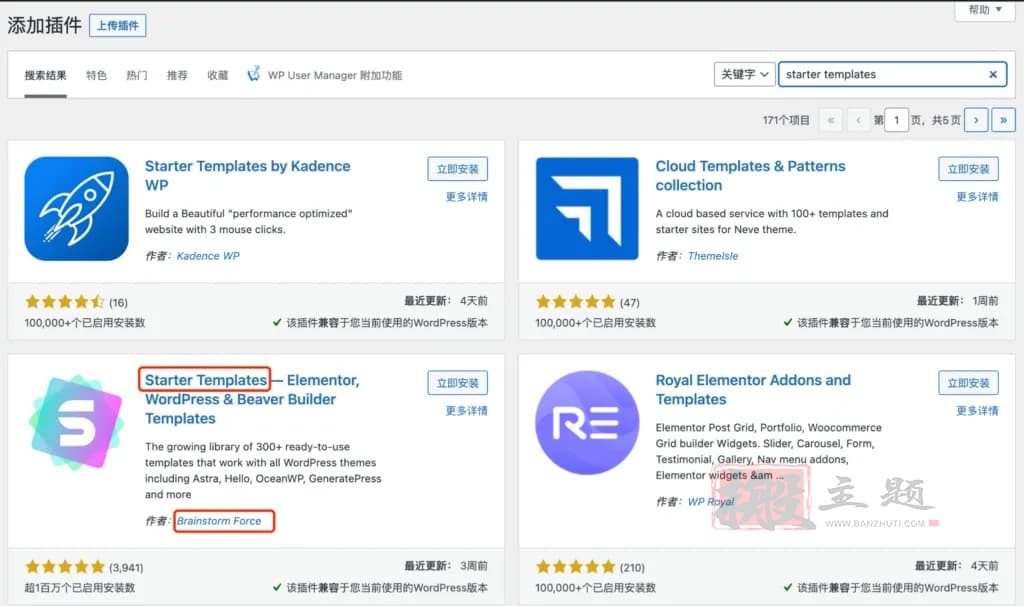Click the Royal Elementor RE logo icon

coord(587,423)
